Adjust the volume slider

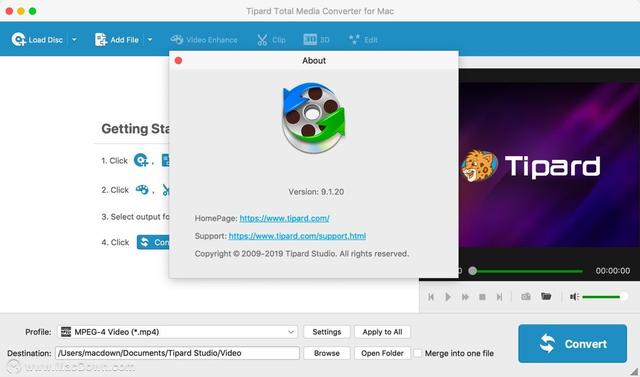604,297
